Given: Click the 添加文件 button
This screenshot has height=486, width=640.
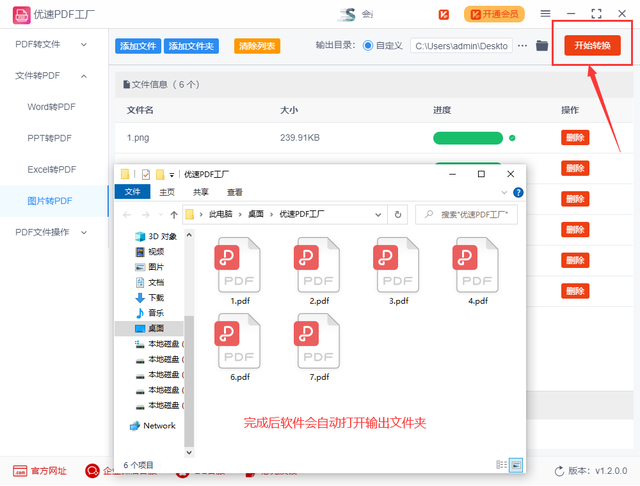Looking at the screenshot, I should point(138,46).
